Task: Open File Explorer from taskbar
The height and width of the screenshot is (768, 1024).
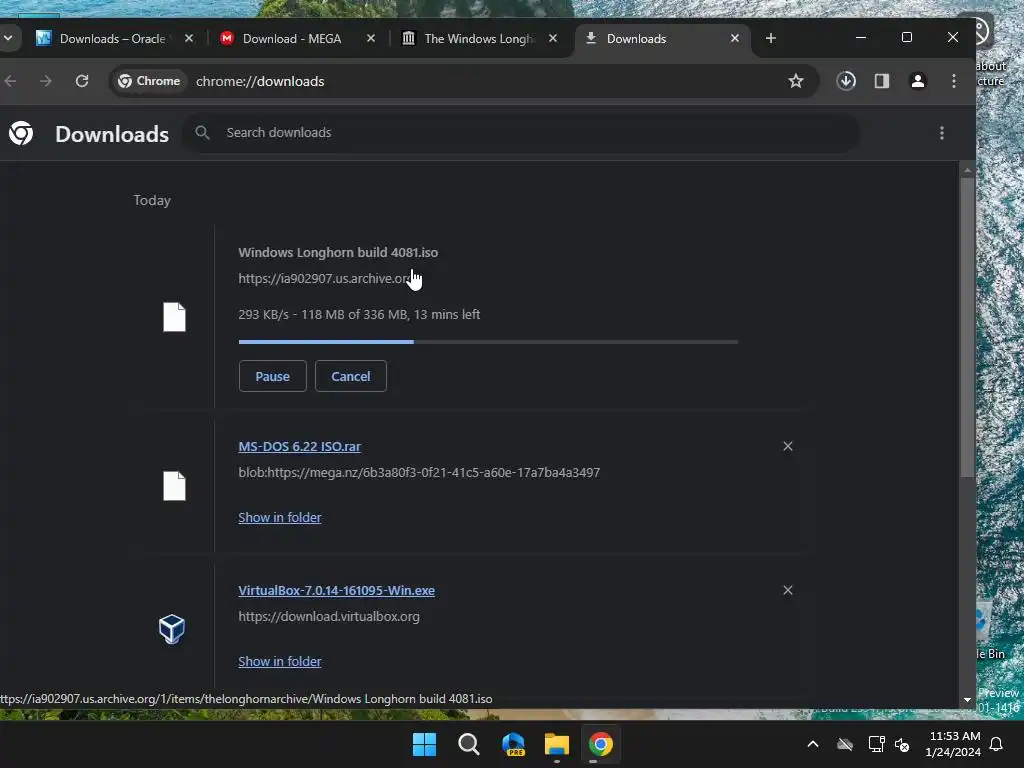Action: click(557, 744)
